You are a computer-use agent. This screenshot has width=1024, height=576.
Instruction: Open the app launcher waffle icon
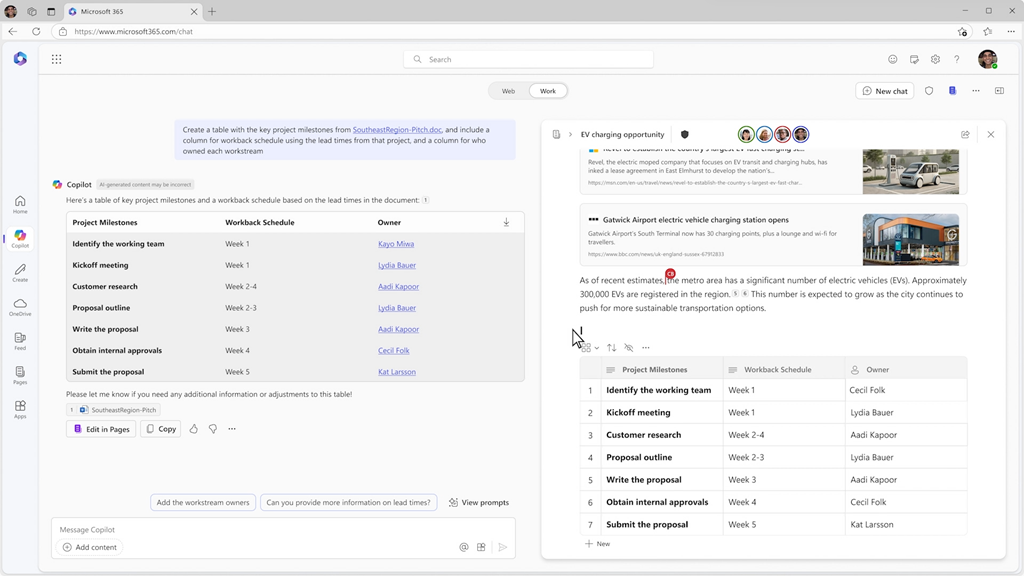56,59
